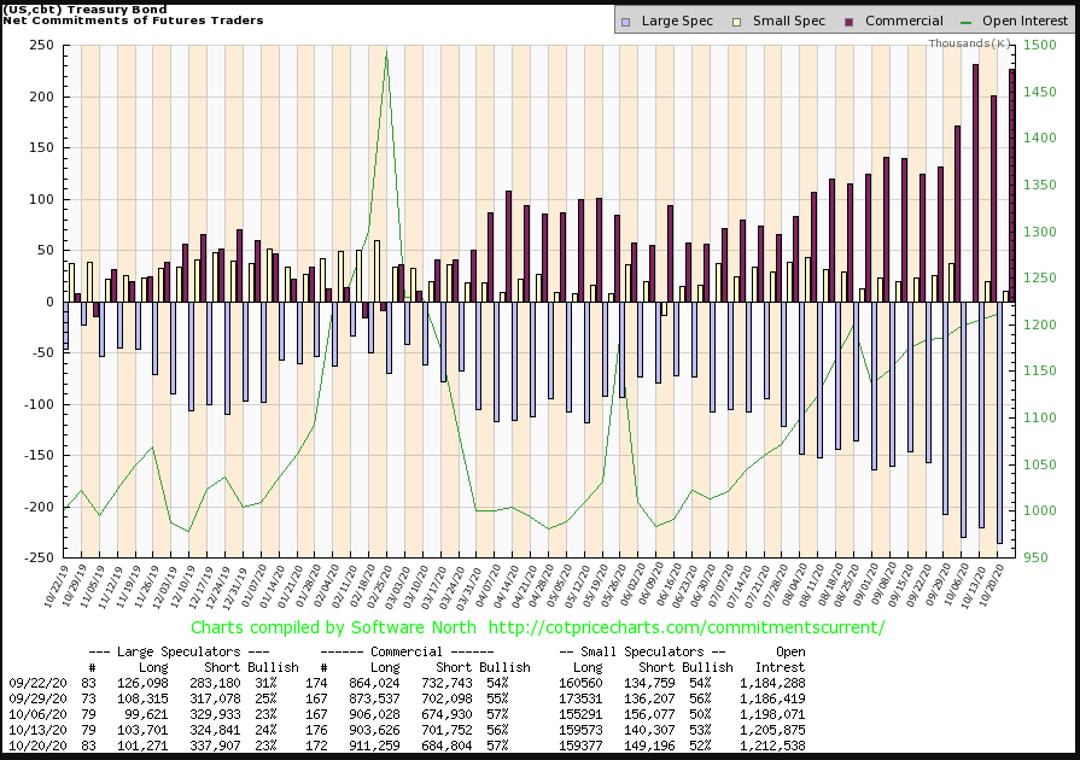Click the 1500 right axis label
The width and height of the screenshot is (1080, 760).
tap(1039, 45)
